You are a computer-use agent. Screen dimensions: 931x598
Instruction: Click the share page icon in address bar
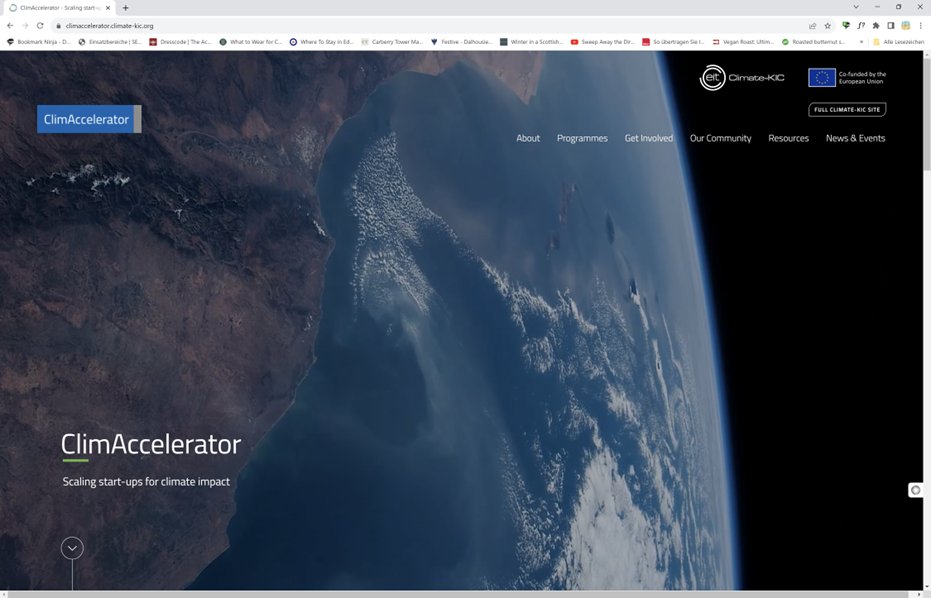click(x=812, y=26)
